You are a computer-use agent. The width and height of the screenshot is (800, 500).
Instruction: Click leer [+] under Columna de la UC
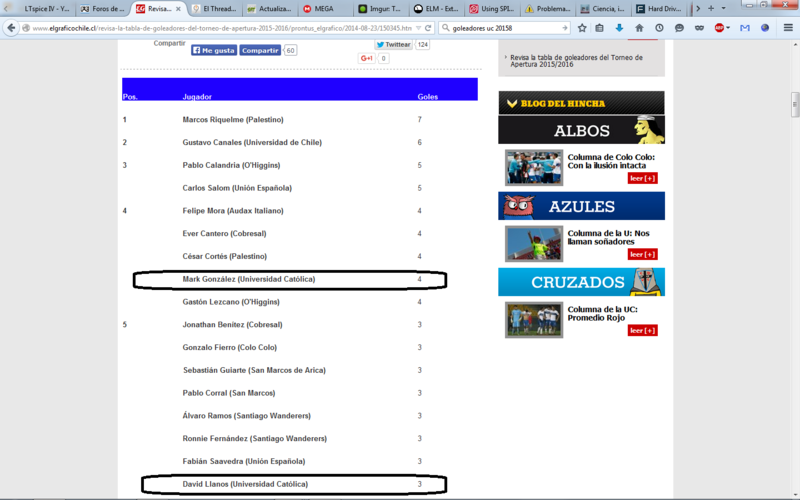click(642, 330)
